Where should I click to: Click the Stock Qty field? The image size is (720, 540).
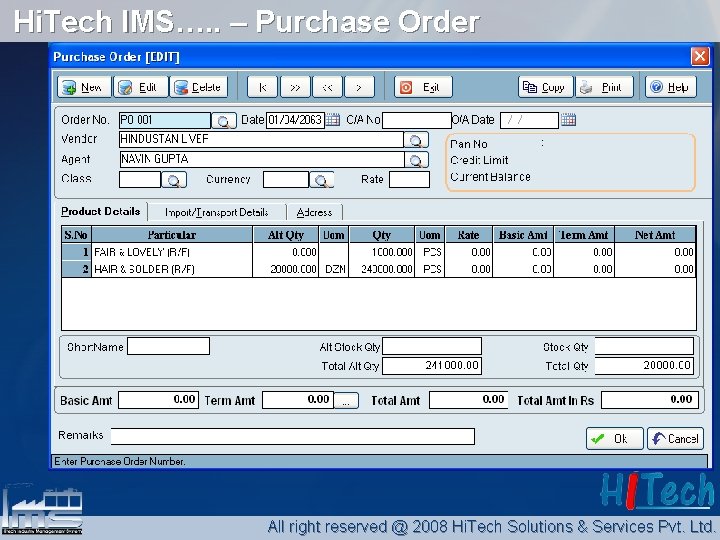[644, 346]
